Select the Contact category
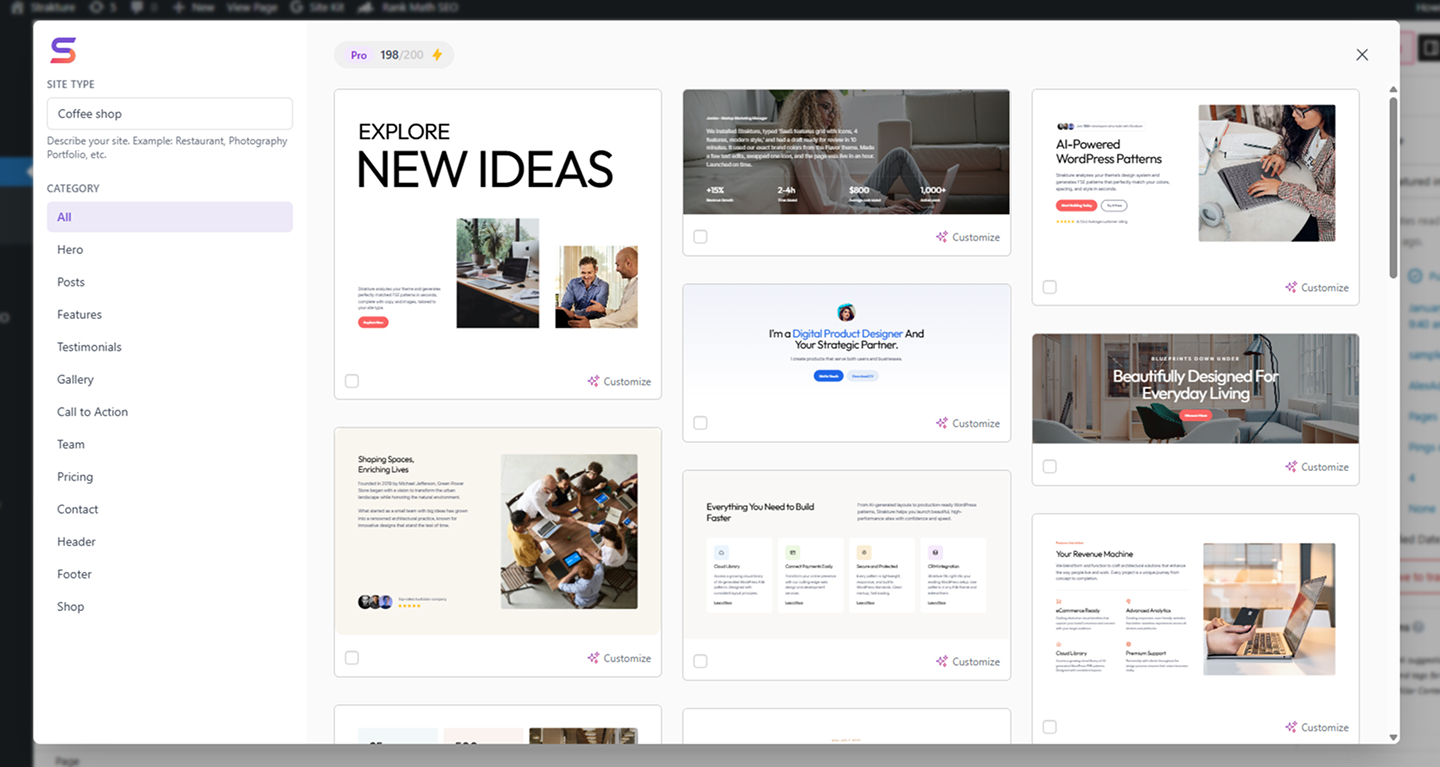 pyautogui.click(x=170, y=510)
